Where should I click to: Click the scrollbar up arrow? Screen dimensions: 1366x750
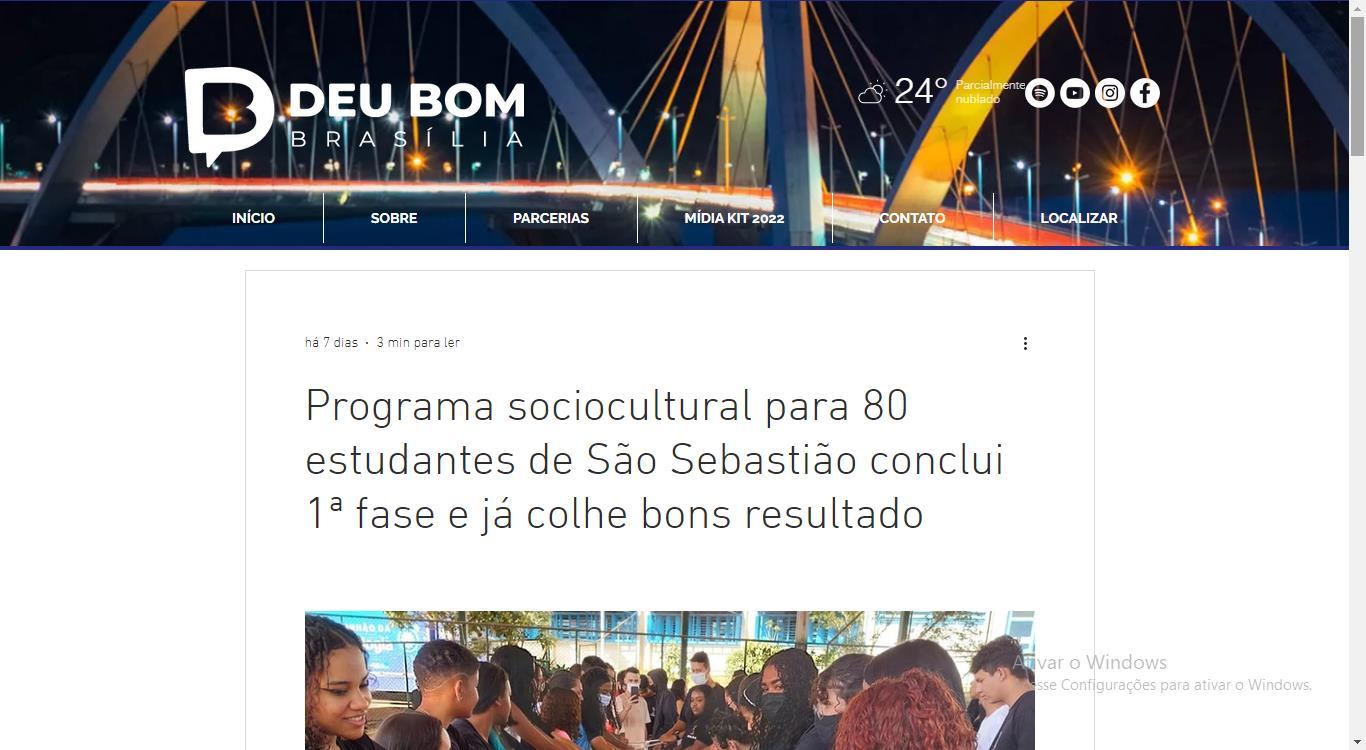pyautogui.click(x=1357, y=8)
